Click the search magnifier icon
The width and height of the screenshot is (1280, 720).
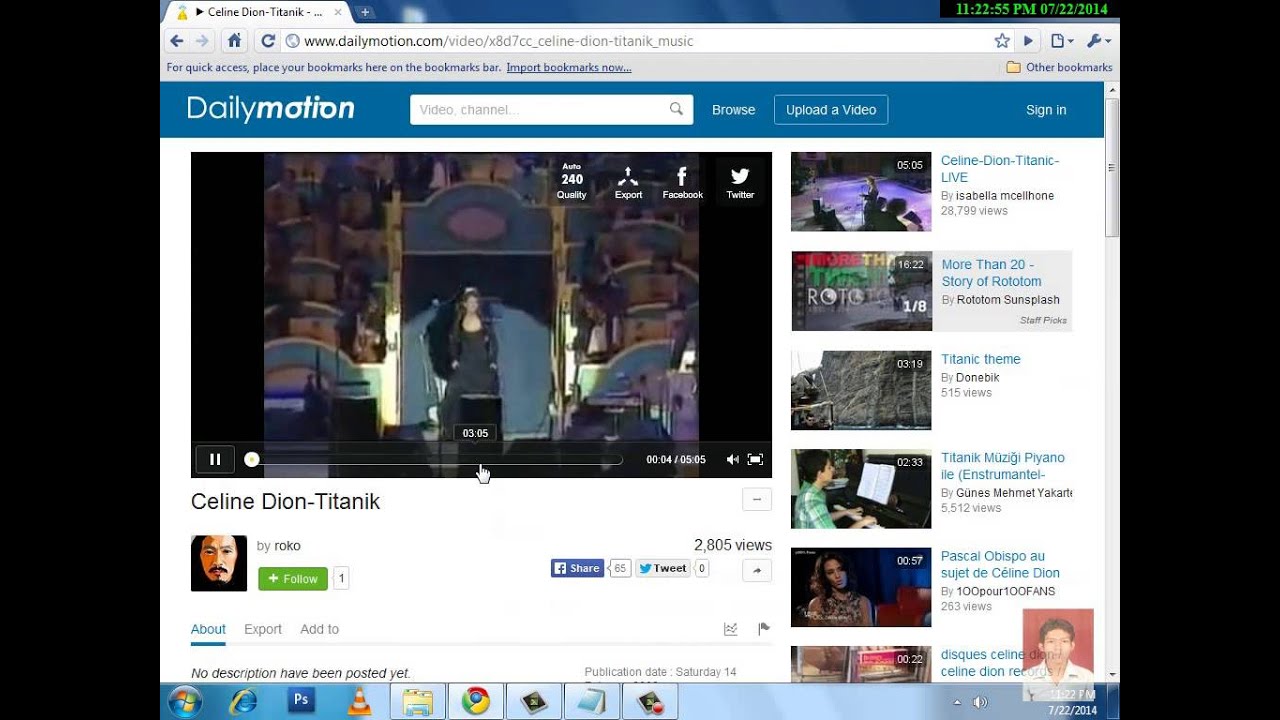coord(677,109)
